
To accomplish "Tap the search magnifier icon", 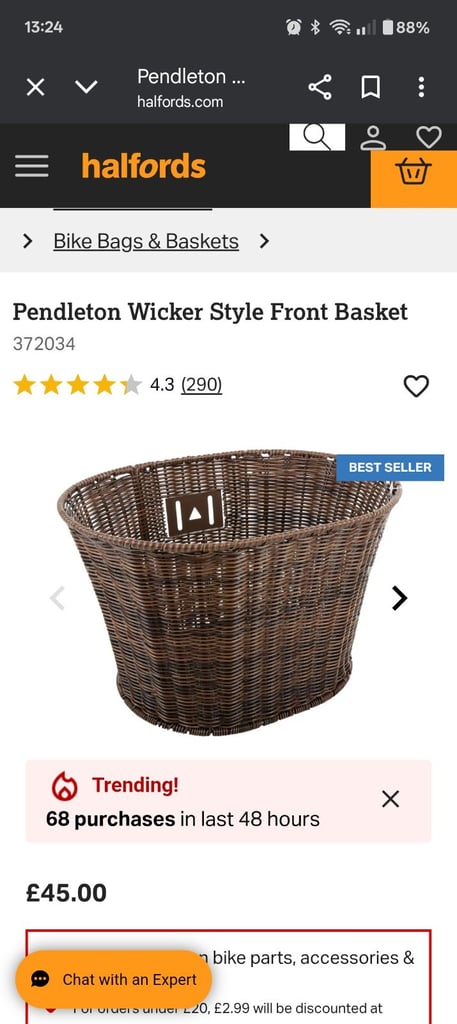I will 317,136.
